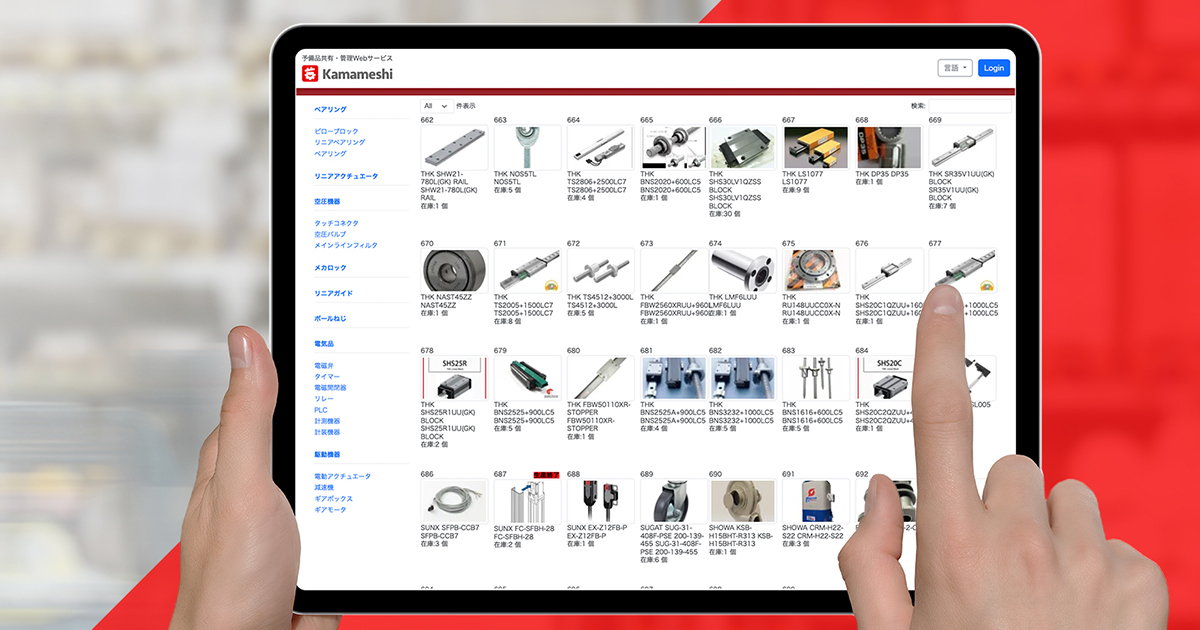The height and width of the screenshot is (630, 1200).
Task: Open the 電気品 category heading
Action: pos(324,344)
